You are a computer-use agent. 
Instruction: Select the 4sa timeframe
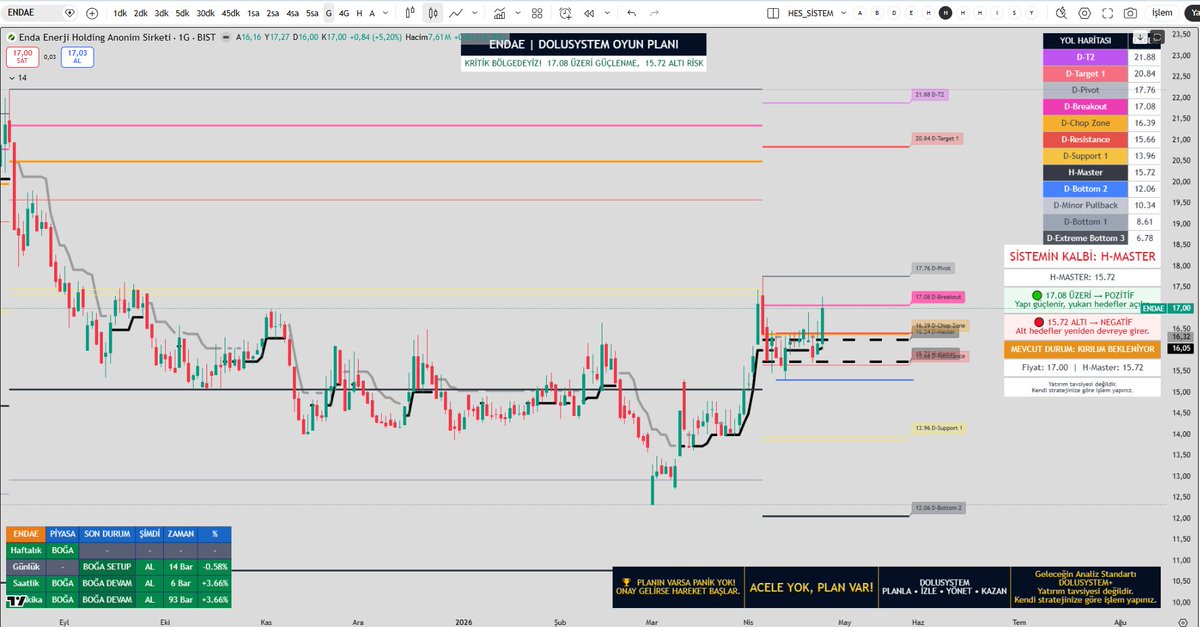[x=292, y=14]
